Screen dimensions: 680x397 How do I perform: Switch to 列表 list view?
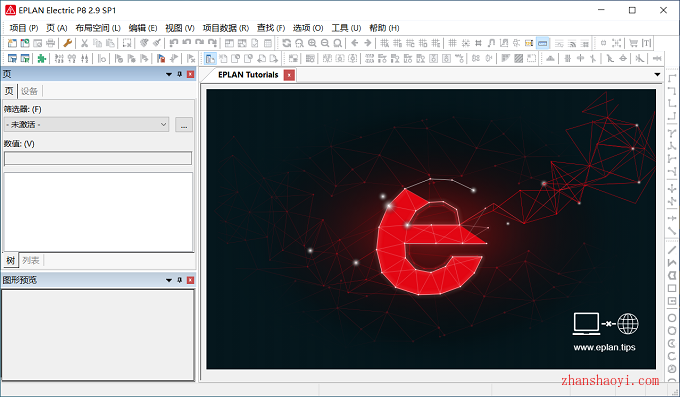pyautogui.click(x=31, y=260)
